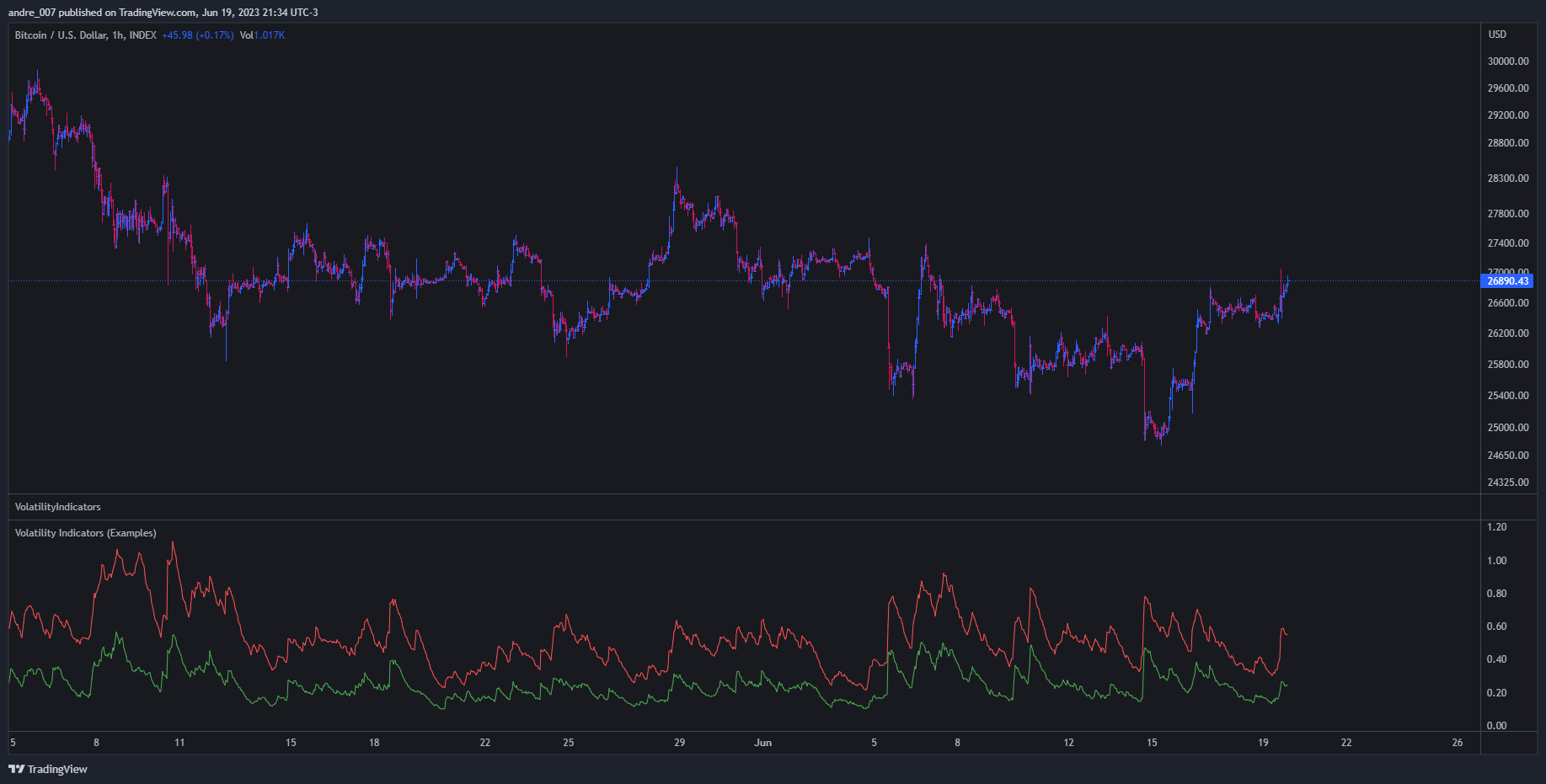Viewport: 1546px width, 784px height.
Task: Select the VolatilityIndicators pane label
Action: pos(57,507)
